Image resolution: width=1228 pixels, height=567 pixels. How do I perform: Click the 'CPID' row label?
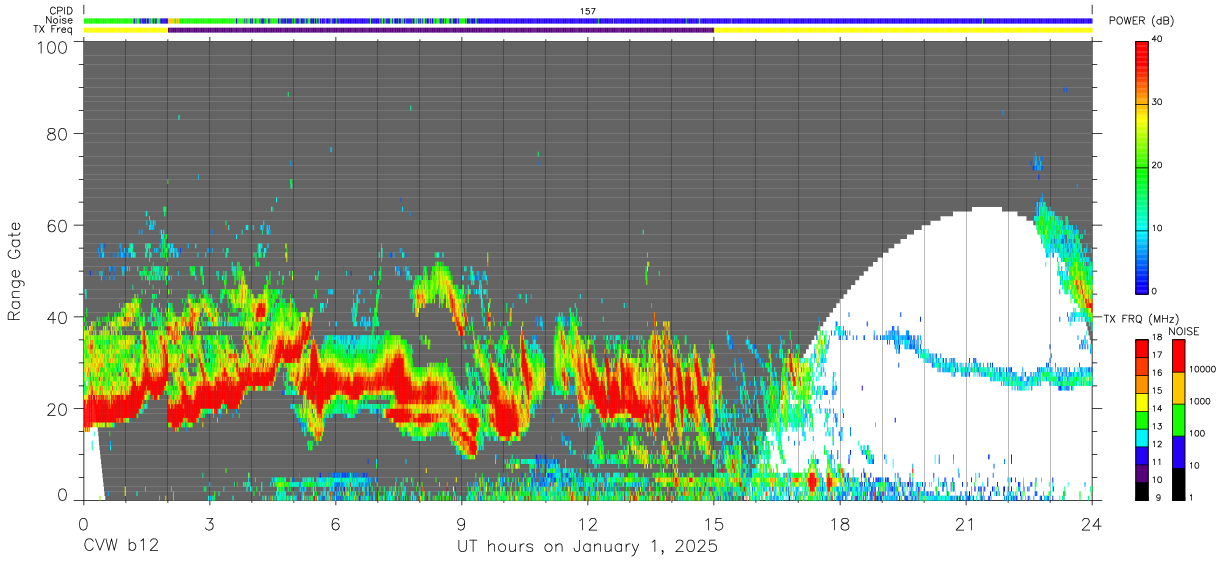(62, 11)
